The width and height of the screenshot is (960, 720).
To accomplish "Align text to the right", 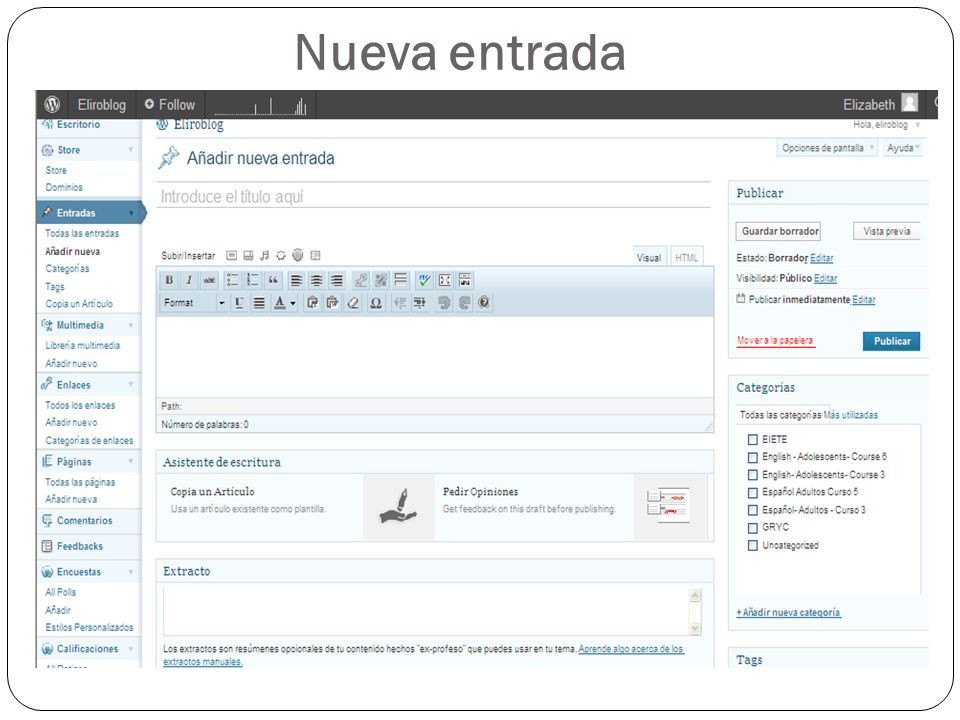I will [x=337, y=280].
